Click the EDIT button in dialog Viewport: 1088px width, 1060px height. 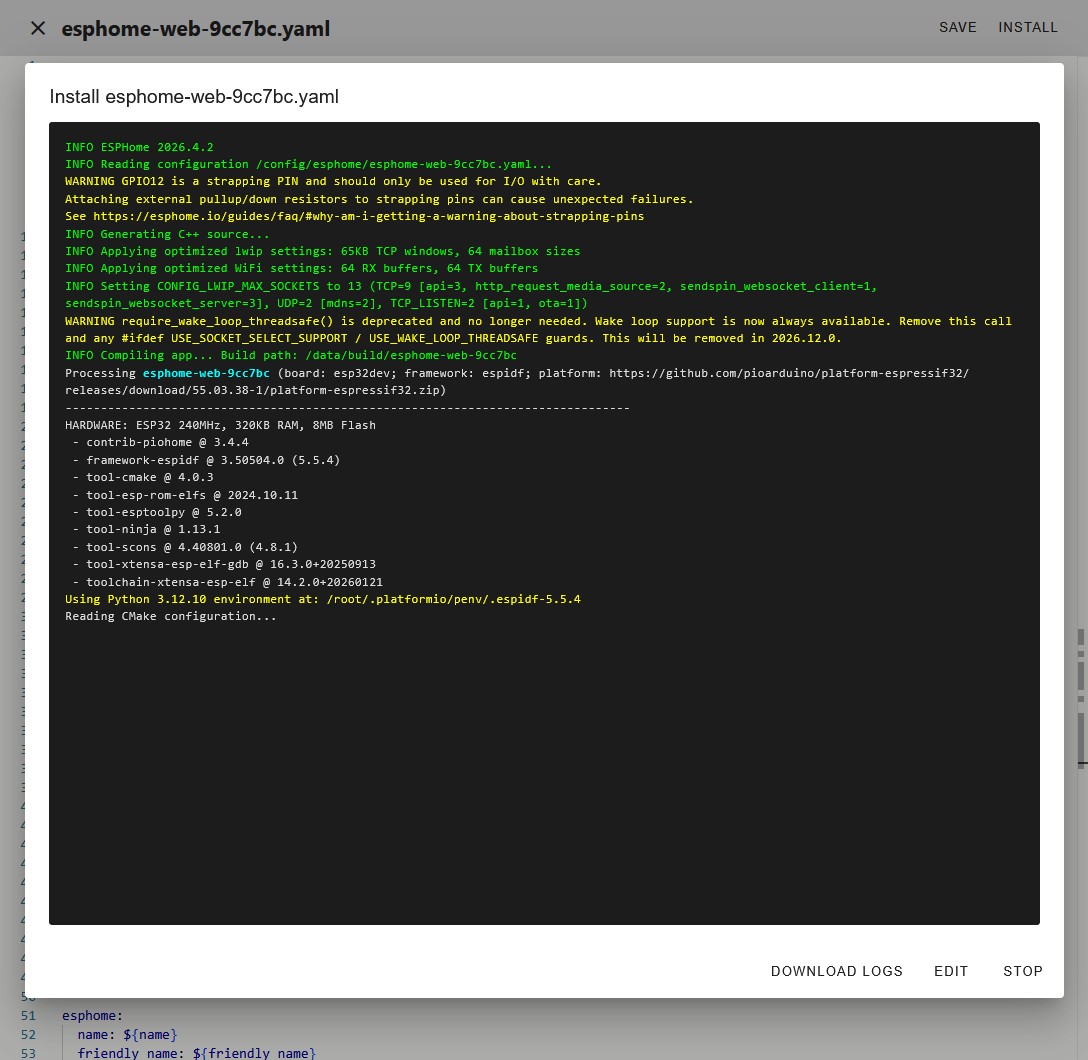click(x=951, y=971)
